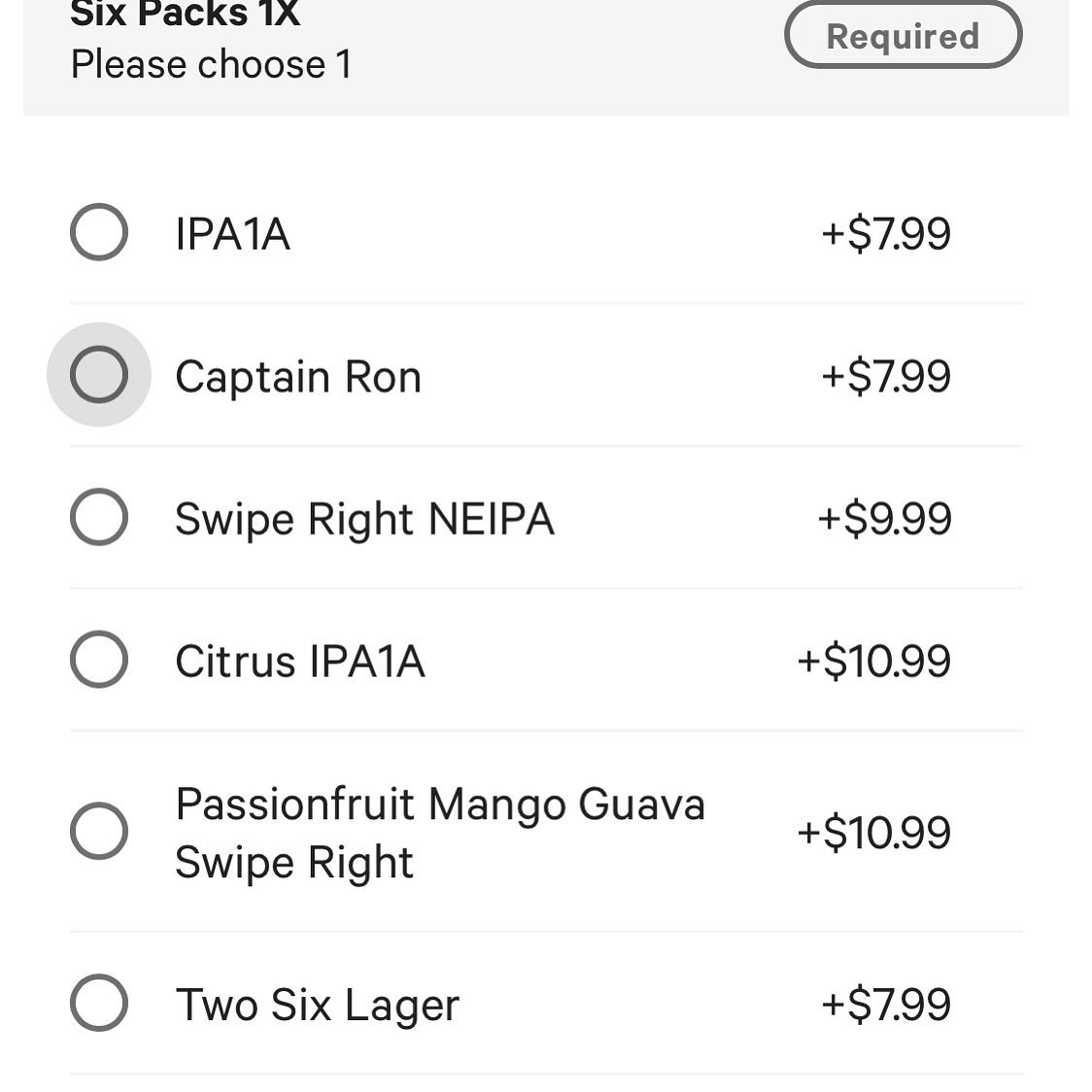Tap the +$10.99 price for Citrus IPA1A
The height and width of the screenshot is (1092, 1092).
pos(873,662)
